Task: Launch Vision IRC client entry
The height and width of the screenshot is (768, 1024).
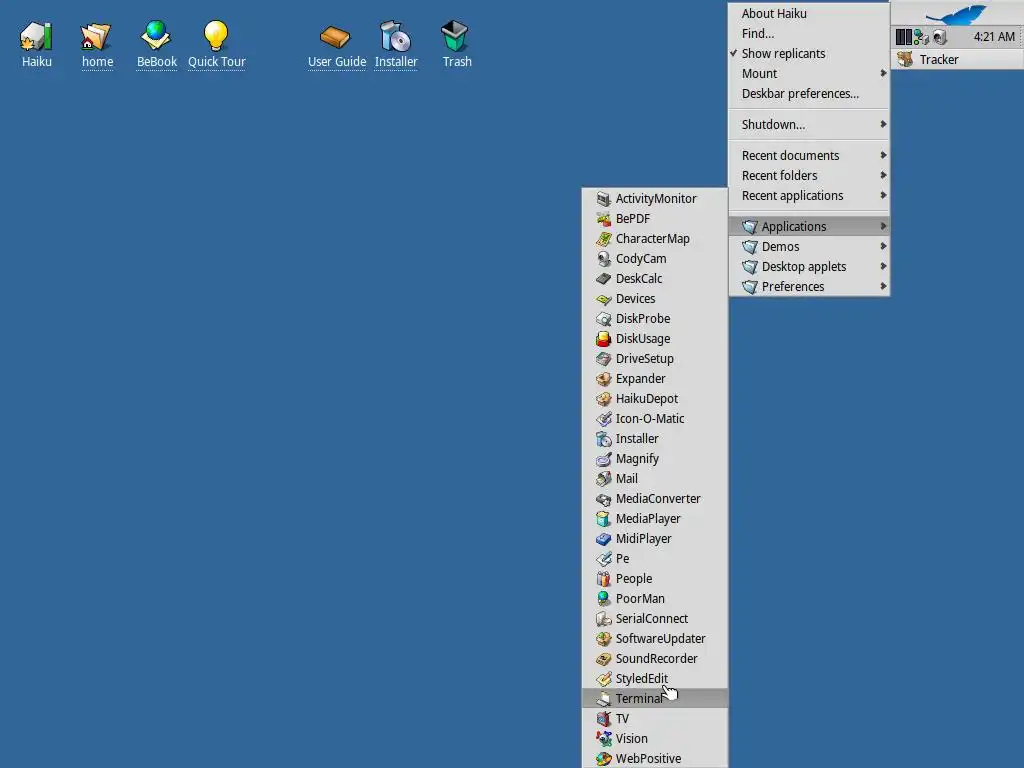Action: tap(655, 739)
